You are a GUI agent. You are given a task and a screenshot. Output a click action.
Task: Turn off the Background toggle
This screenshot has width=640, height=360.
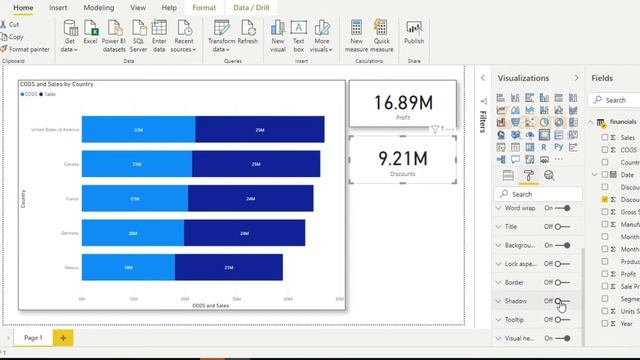coord(562,245)
